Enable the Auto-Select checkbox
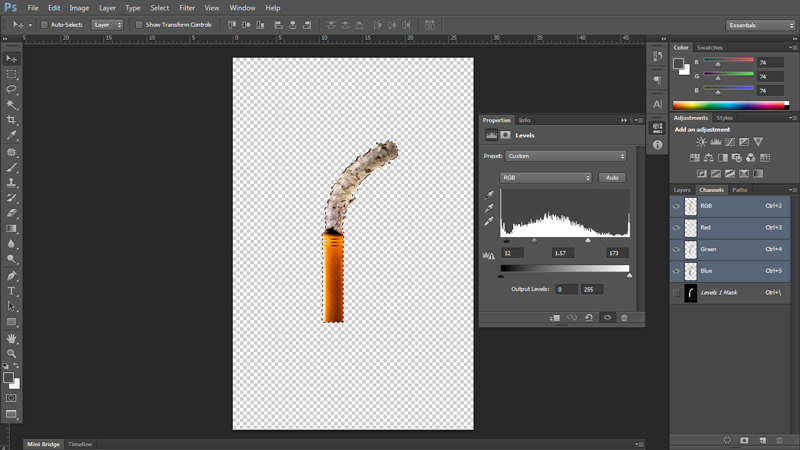800x450 pixels. point(44,24)
